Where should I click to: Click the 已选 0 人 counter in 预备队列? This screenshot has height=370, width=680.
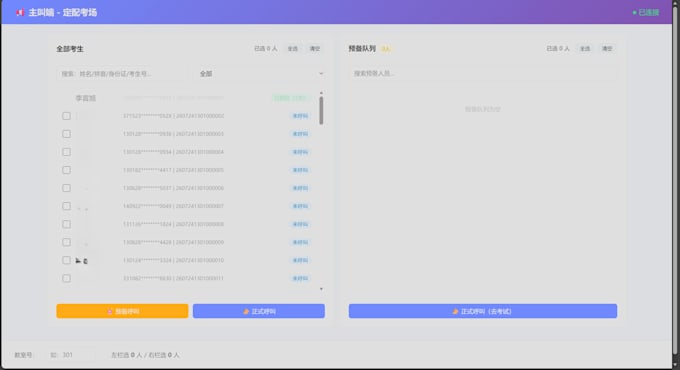click(x=558, y=49)
